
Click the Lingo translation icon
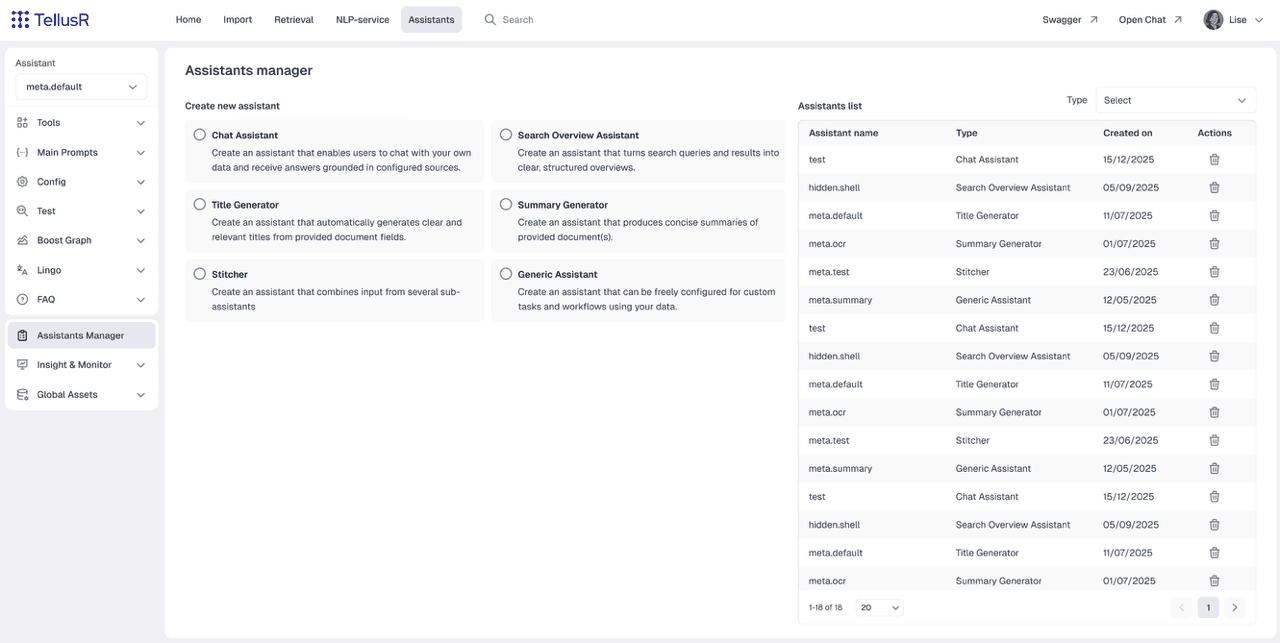(22, 270)
